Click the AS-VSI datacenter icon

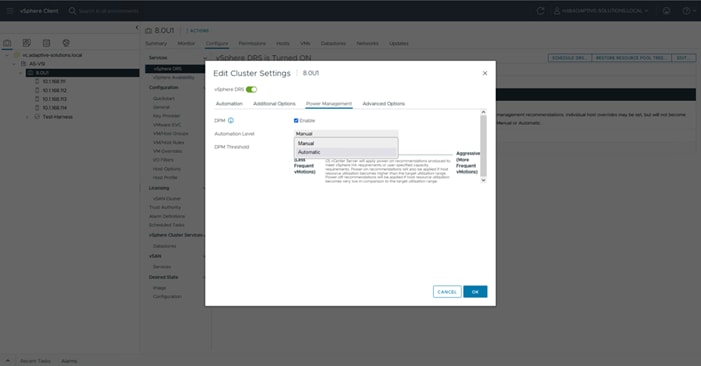pos(23,64)
